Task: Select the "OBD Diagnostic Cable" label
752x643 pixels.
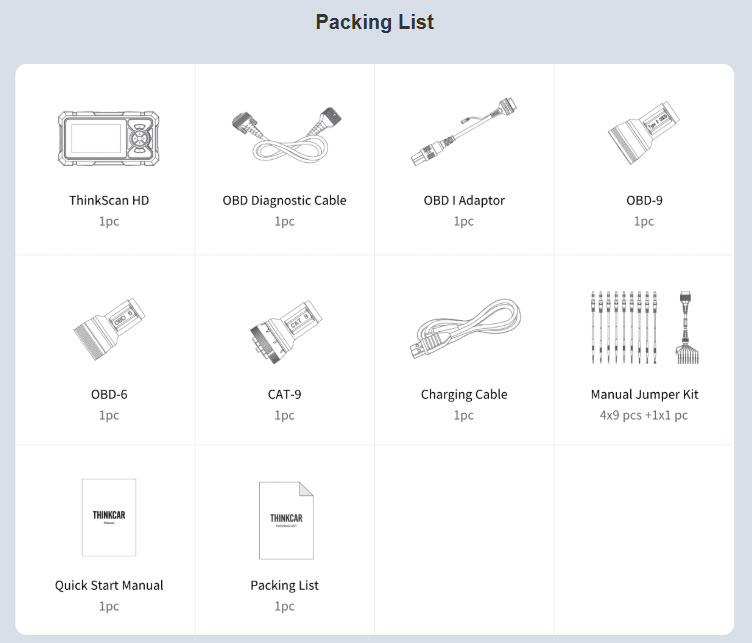Action: coord(284,200)
